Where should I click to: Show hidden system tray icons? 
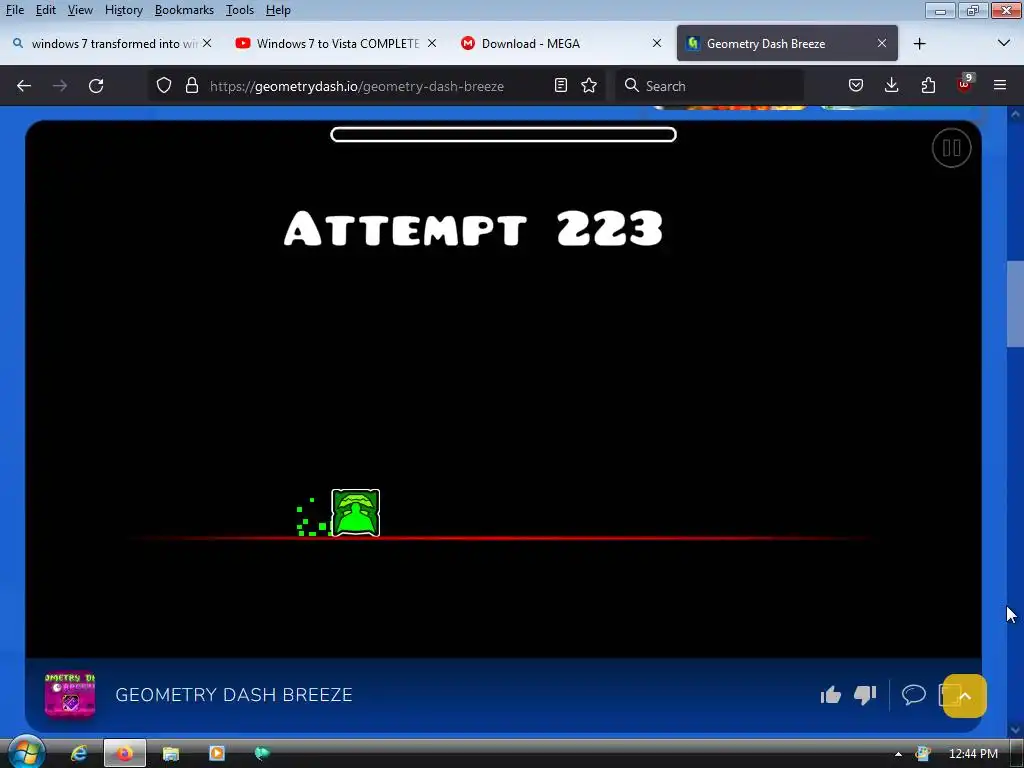point(899,754)
